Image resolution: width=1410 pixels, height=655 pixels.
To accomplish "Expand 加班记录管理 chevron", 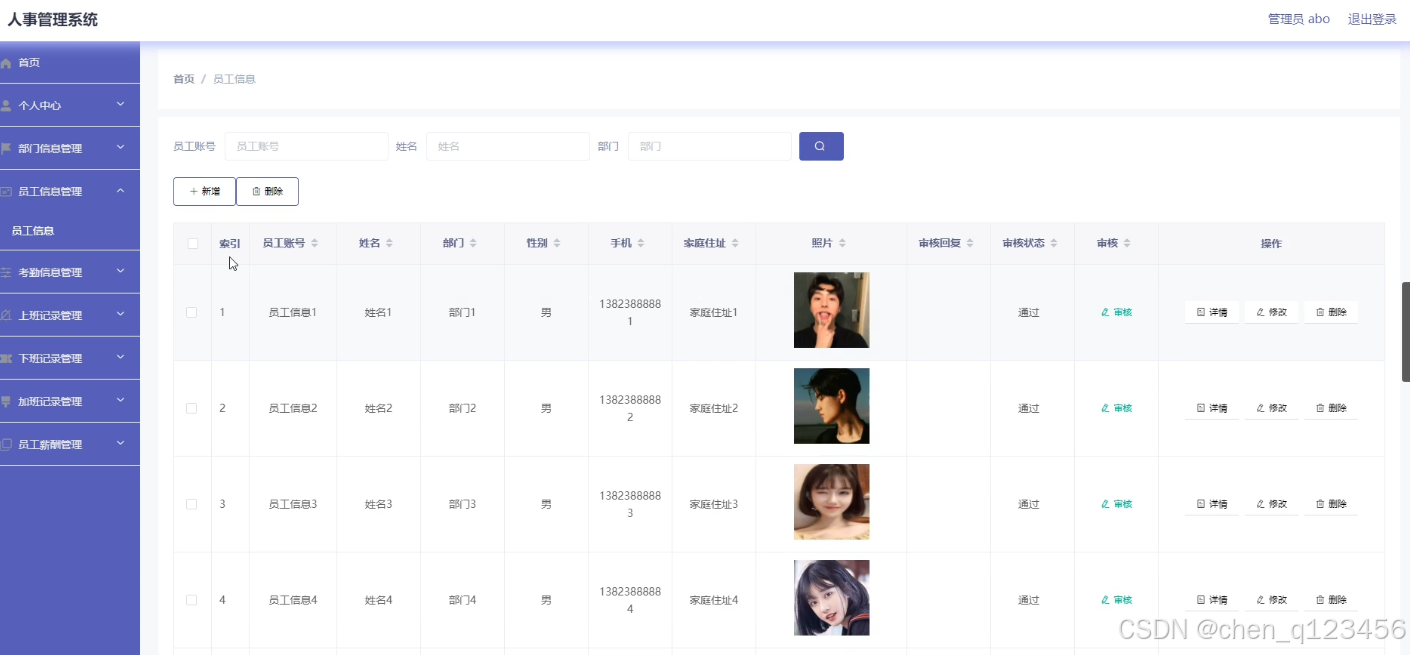I will [x=120, y=400].
